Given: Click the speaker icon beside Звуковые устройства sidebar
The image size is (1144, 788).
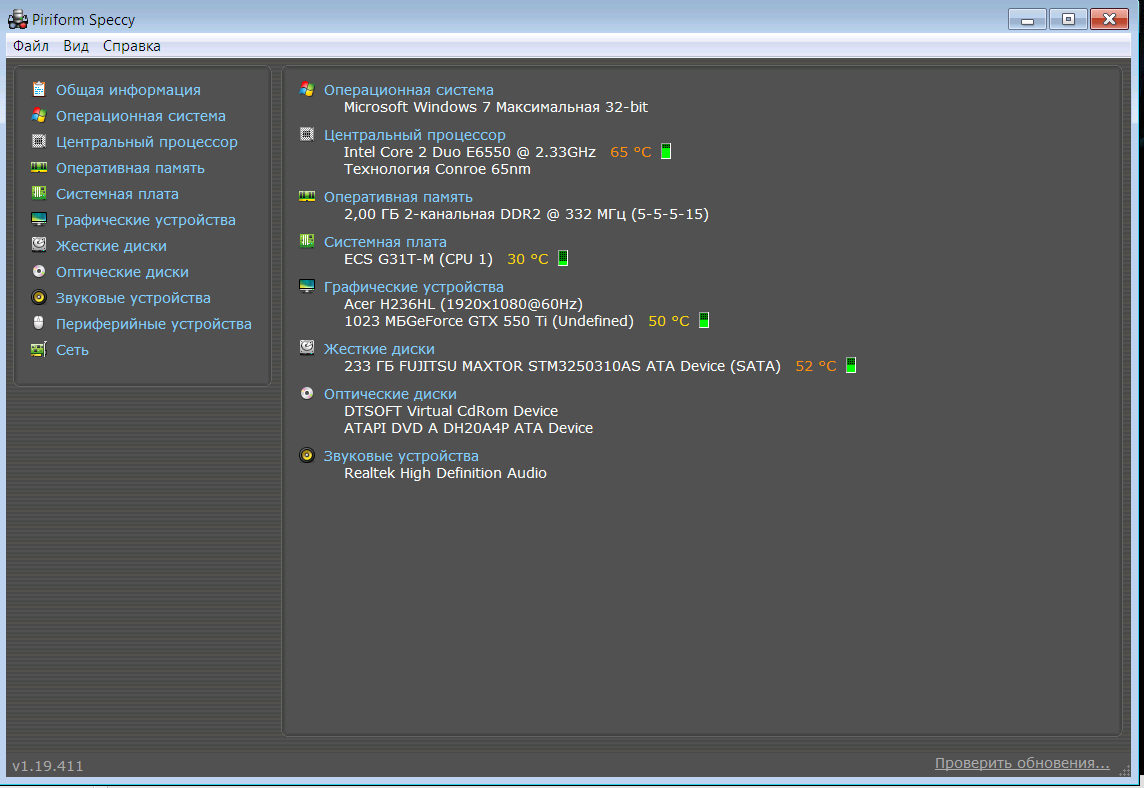Looking at the screenshot, I should tap(39, 298).
